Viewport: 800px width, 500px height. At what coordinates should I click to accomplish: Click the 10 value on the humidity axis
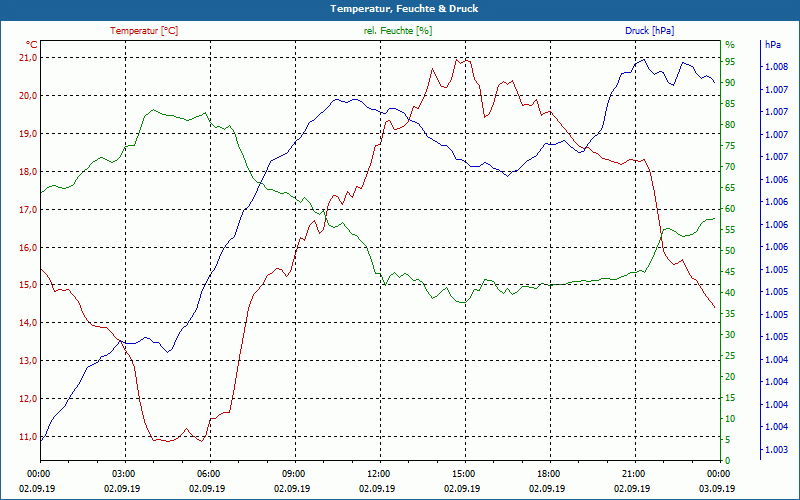pyautogui.click(x=730, y=419)
